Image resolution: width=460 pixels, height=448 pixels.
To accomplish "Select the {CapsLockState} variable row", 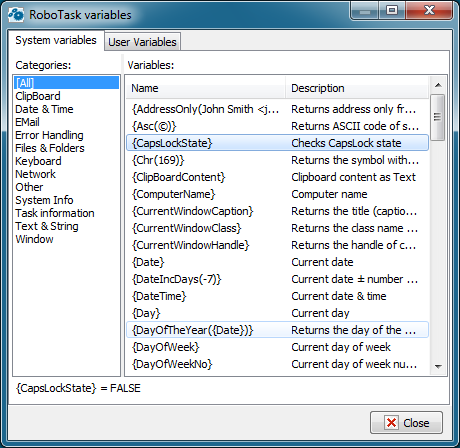I will pyautogui.click(x=277, y=143).
